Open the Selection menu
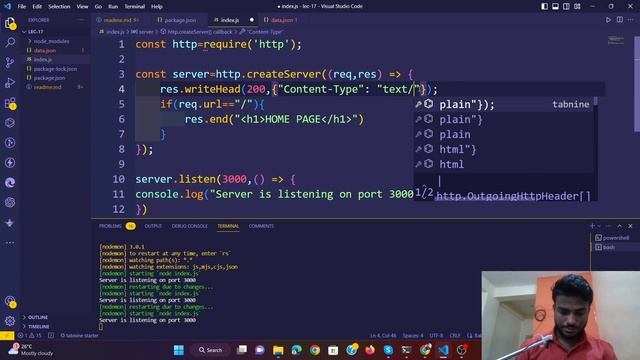 click(x=59, y=7)
